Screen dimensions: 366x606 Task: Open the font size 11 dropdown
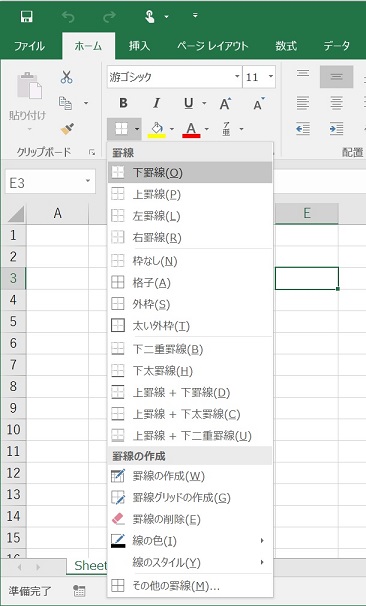(x=271, y=77)
